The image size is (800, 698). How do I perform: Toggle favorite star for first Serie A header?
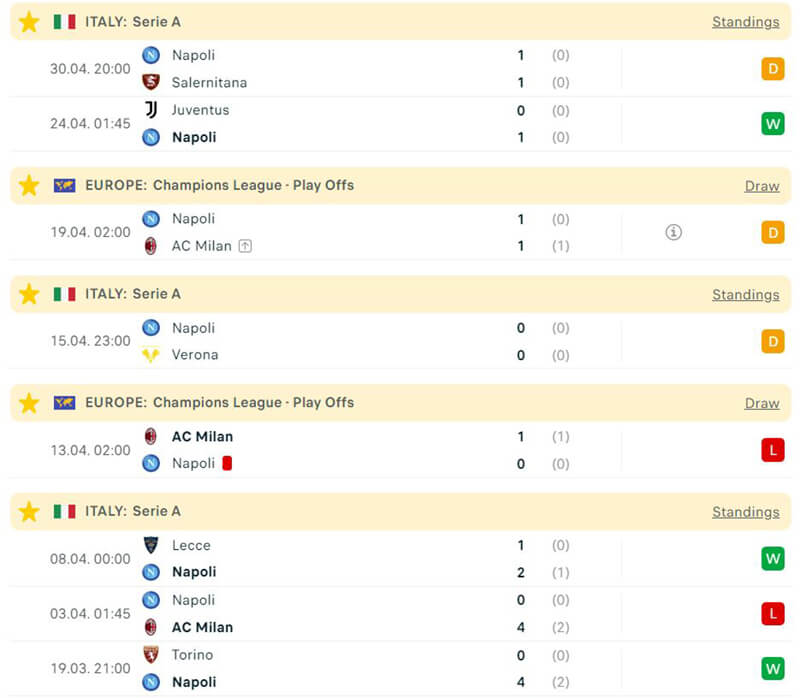pyautogui.click(x=29, y=21)
